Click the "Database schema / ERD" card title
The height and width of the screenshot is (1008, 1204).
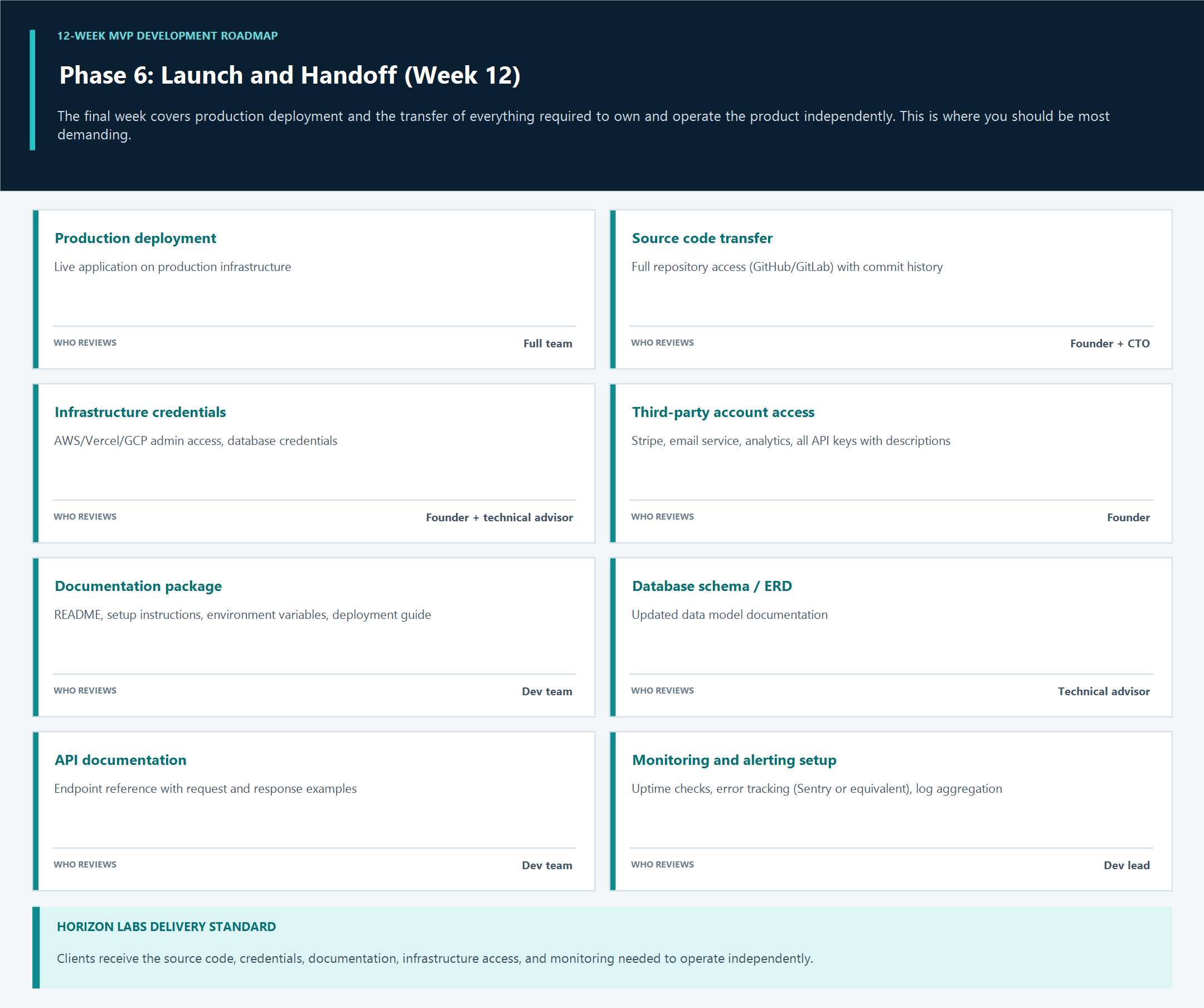click(712, 586)
